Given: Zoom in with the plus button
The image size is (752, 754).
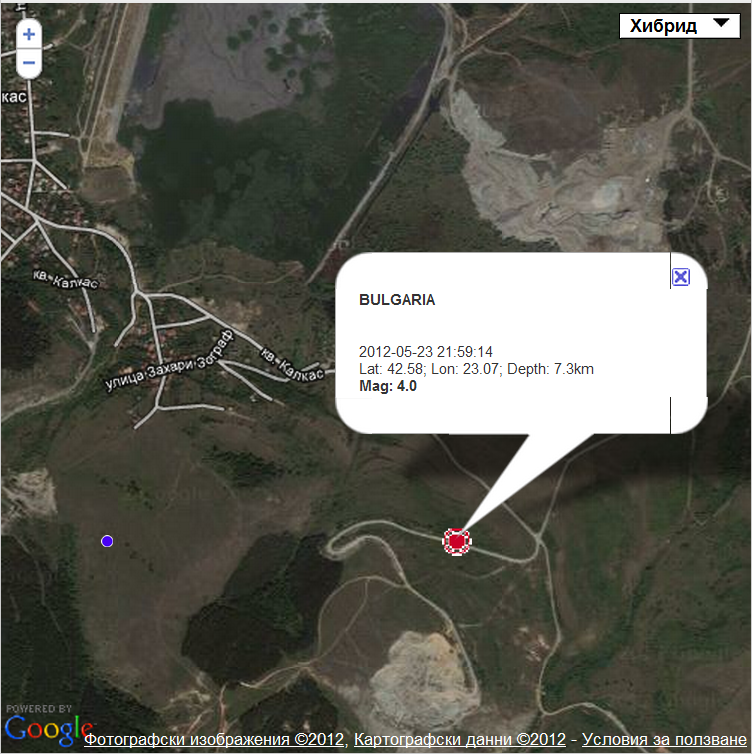Looking at the screenshot, I should click(29, 34).
